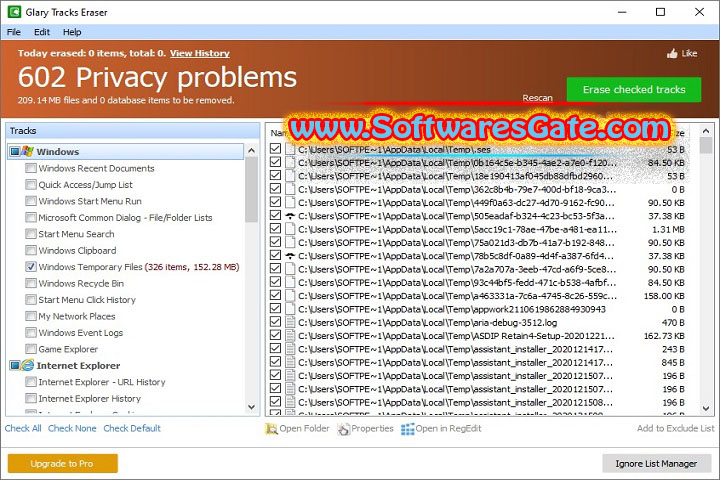This screenshot has height=480, width=720.
Task: Select the Windows tree group row
Action: [125, 152]
